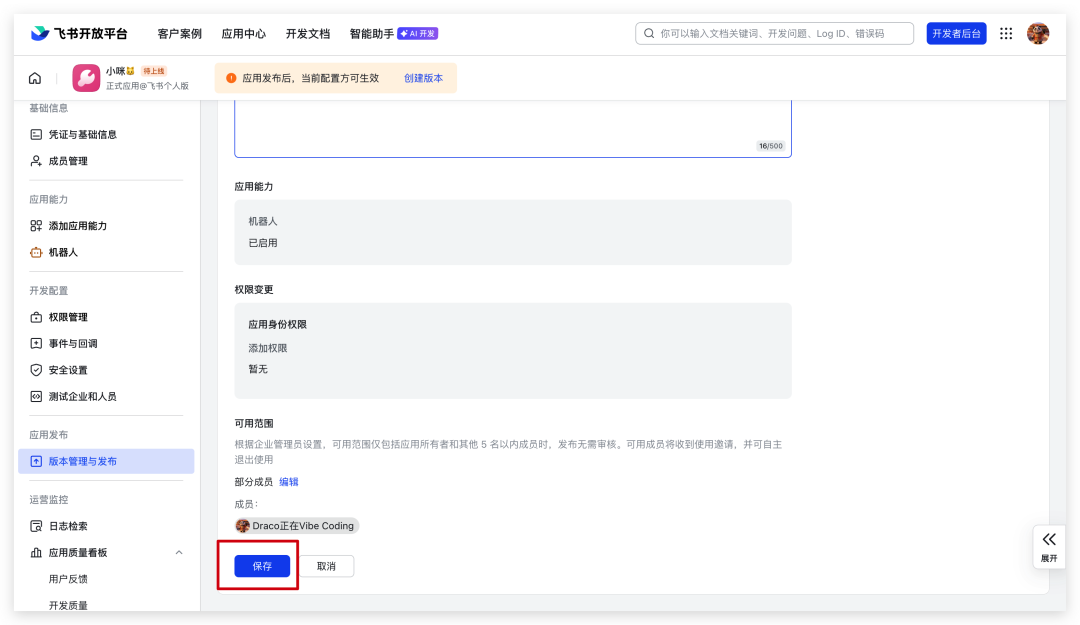Focus the documentation search field
The height and width of the screenshot is (625, 1080).
(x=780, y=33)
